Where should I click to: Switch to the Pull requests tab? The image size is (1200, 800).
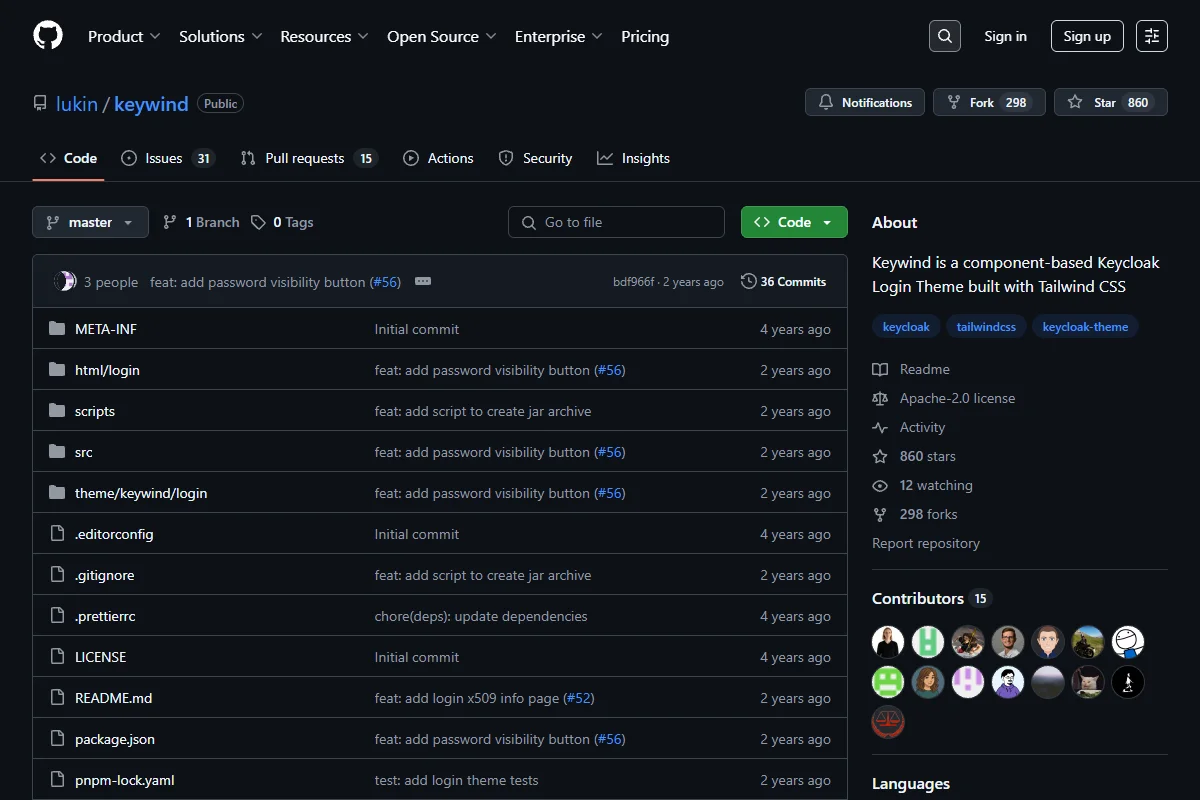[309, 158]
